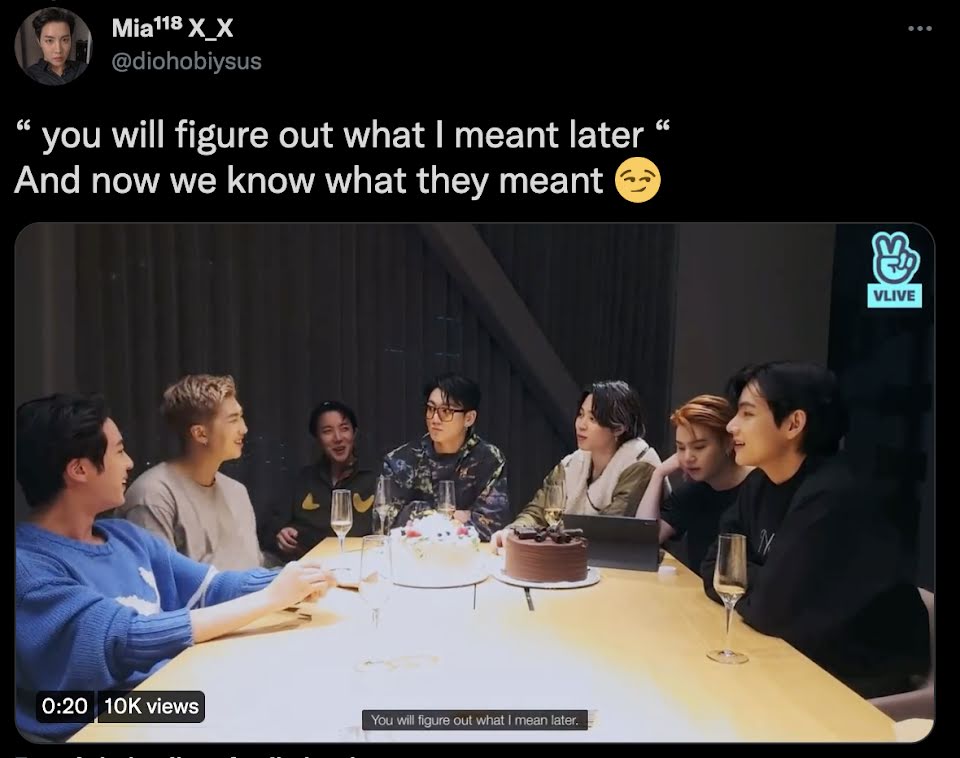
Task: Click the 0:20 duration badge on the video
Action: tap(65, 707)
